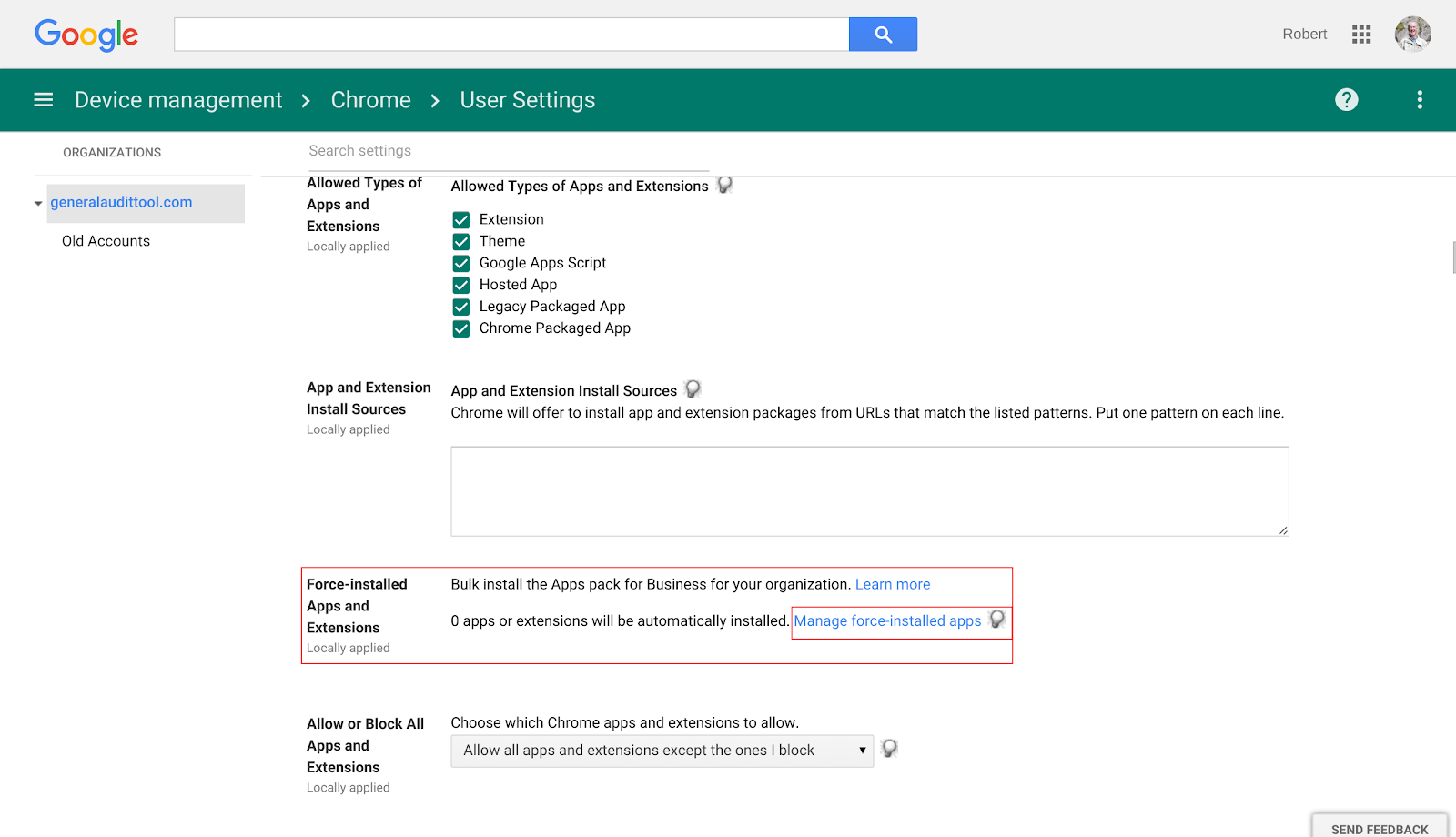
Task: Open the hamburger main menu
Action: click(43, 100)
